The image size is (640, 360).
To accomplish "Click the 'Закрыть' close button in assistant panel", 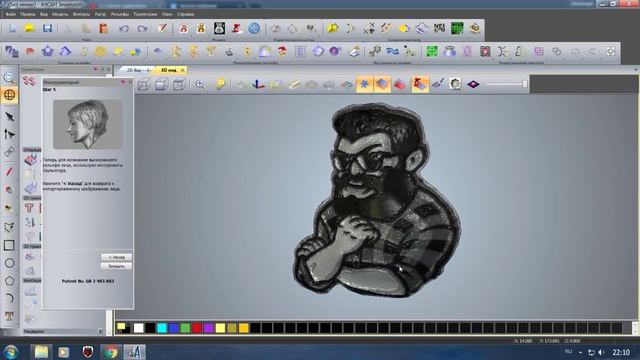I will tap(116, 266).
